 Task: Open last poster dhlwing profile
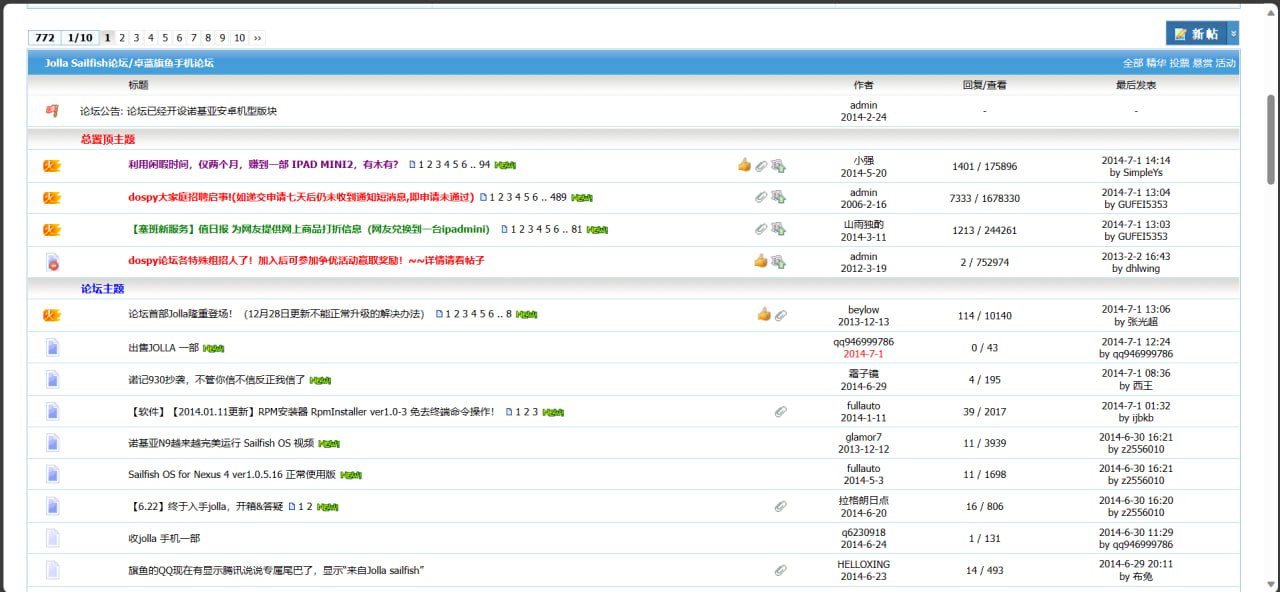coord(1145,268)
